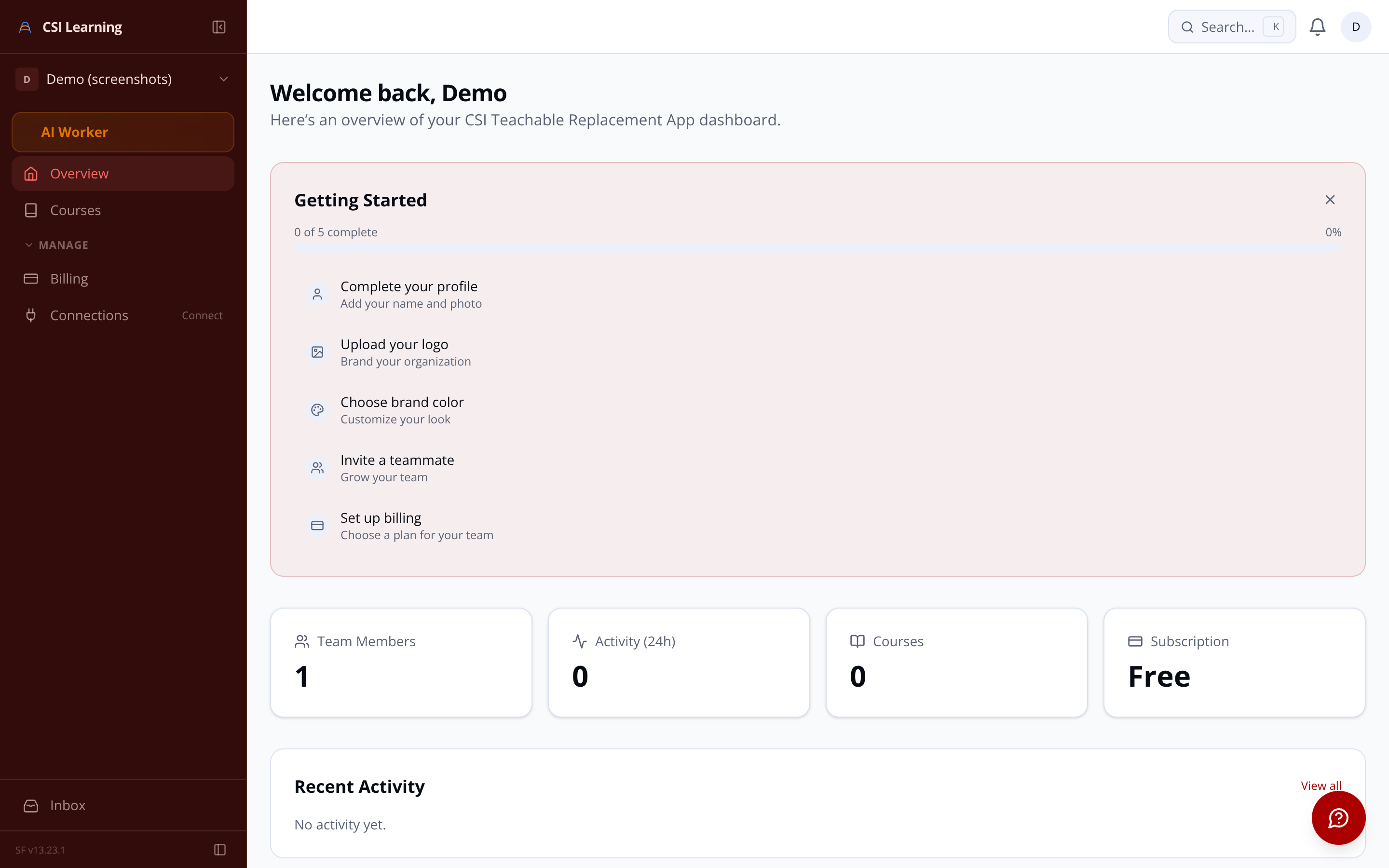
Task: Click the Courses book icon in sidebar
Action: [31, 210]
